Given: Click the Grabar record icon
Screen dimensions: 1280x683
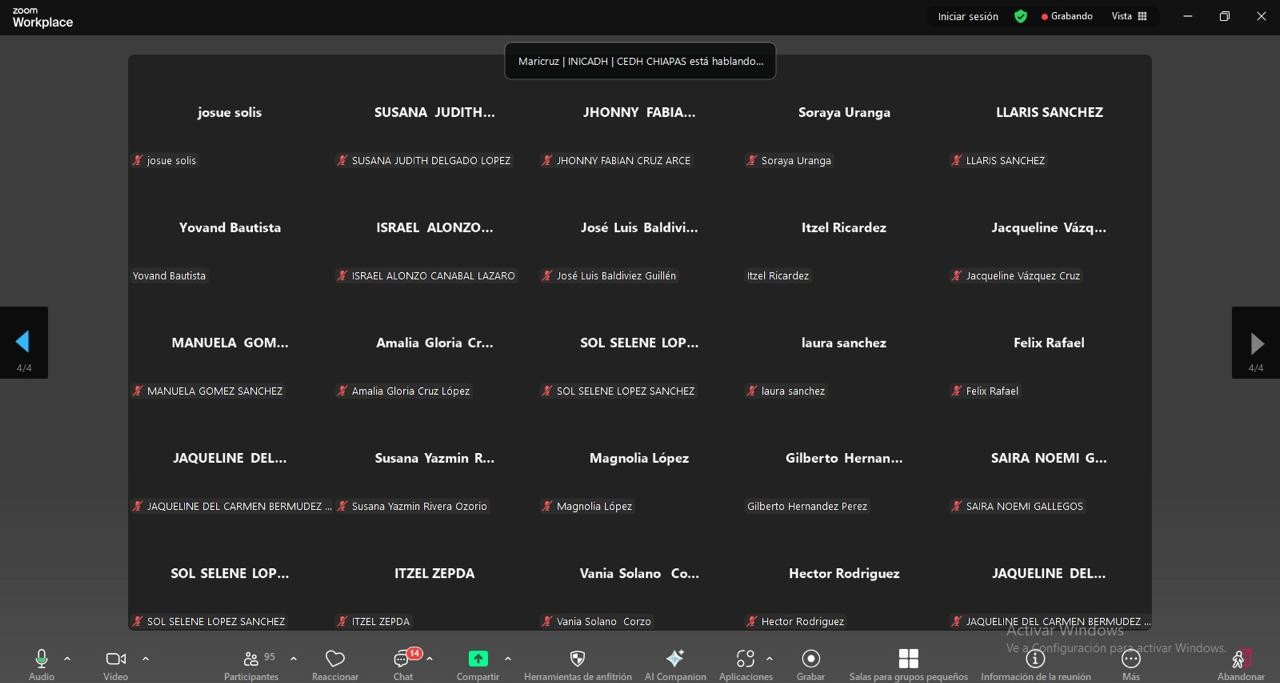Looking at the screenshot, I should (810, 659).
